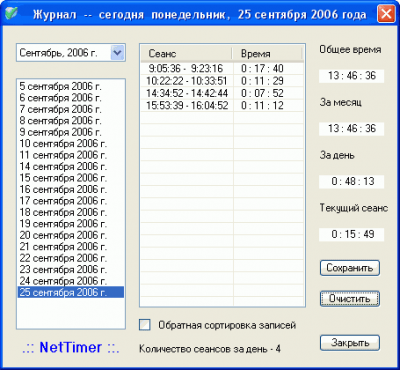Image resolution: width=400 pixels, height=370 pixels.
Task: Sort by the Время column header
Action: (267, 54)
